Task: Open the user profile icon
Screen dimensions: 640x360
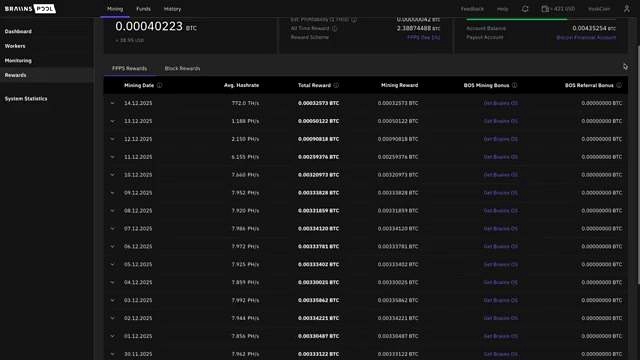Action: [x=627, y=9]
